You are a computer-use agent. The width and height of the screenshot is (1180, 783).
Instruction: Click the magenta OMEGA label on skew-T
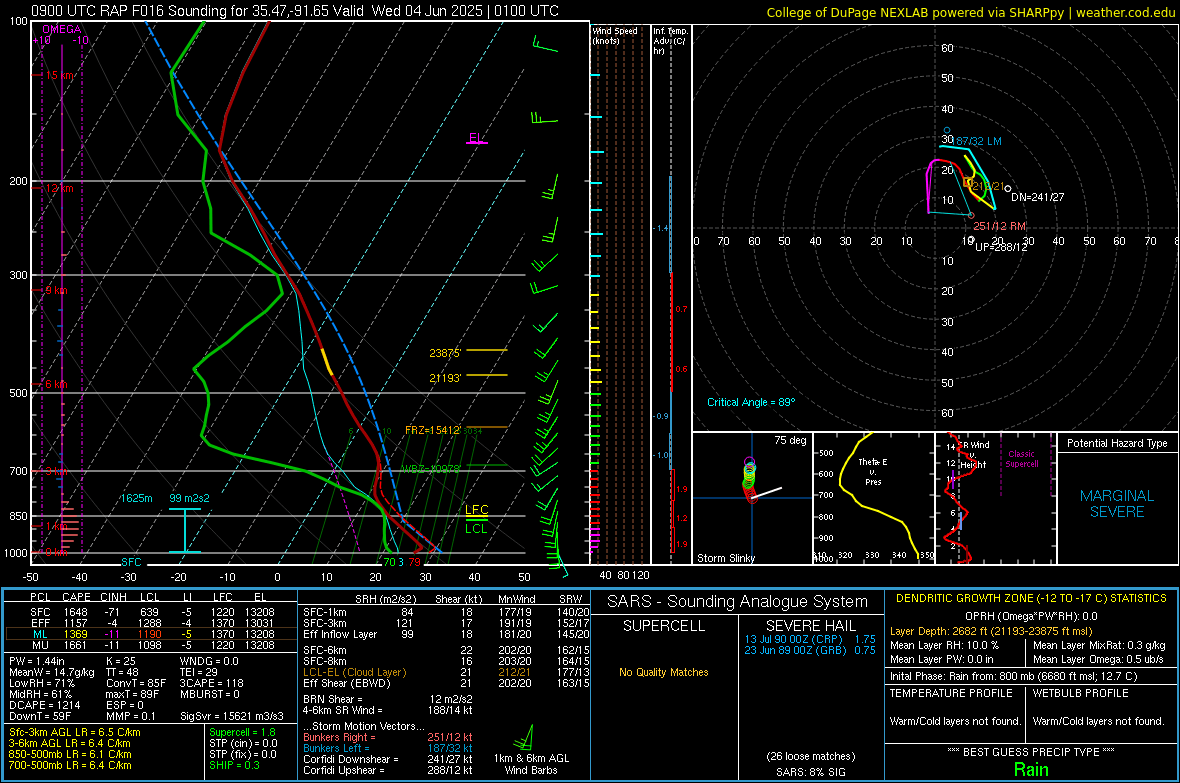[x=62, y=29]
